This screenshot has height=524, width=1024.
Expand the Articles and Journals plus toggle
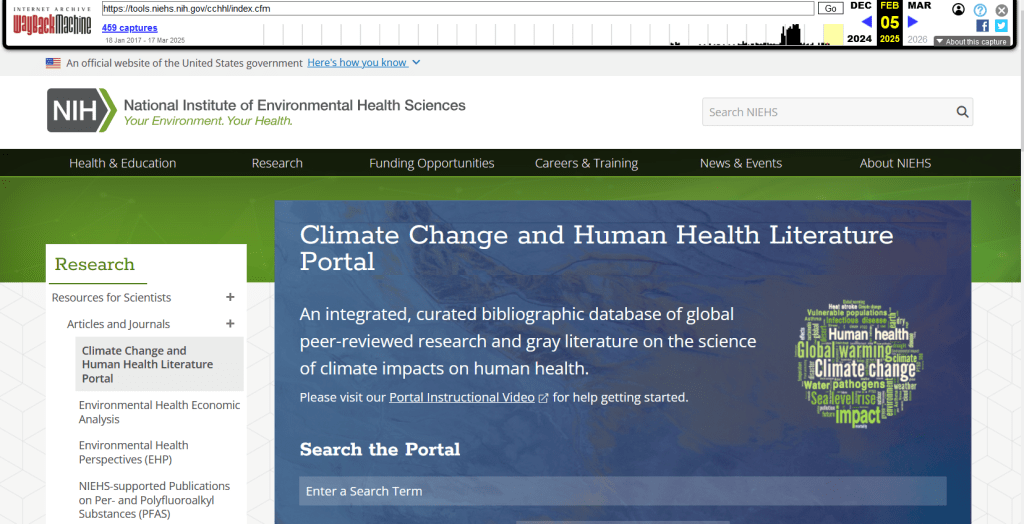tap(230, 324)
